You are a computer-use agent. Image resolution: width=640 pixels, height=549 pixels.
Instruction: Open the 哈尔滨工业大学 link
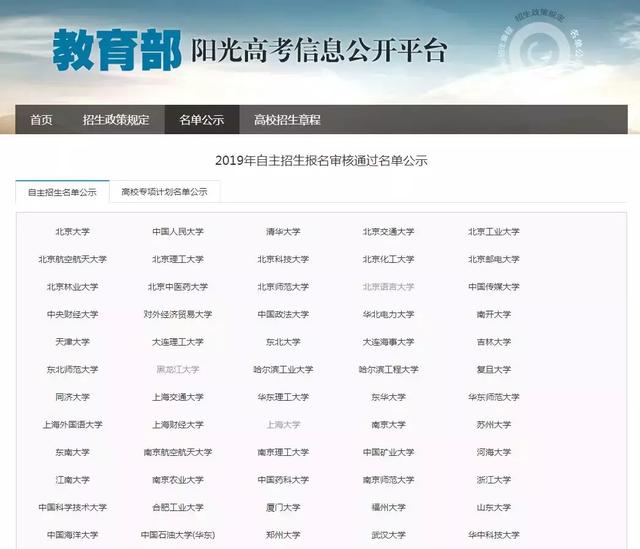(283, 369)
